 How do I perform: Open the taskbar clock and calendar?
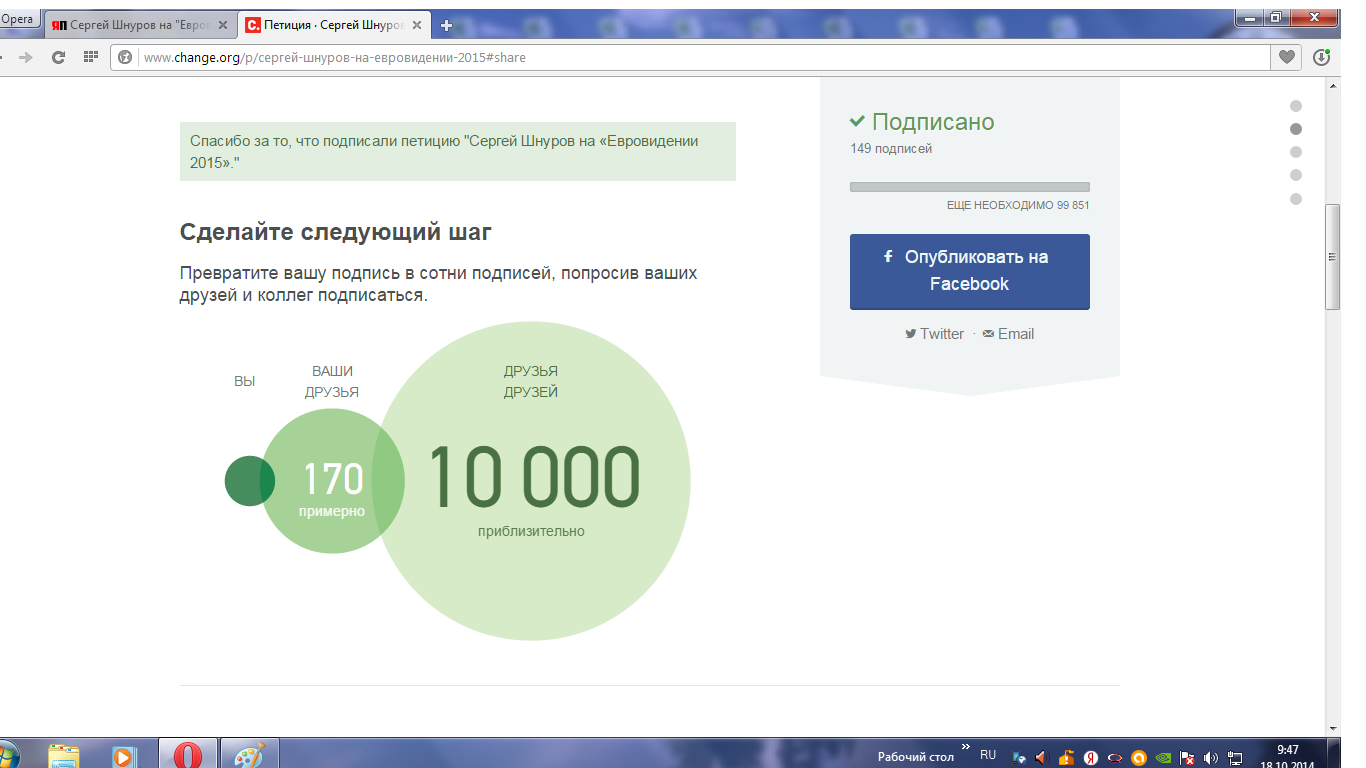(x=1288, y=756)
